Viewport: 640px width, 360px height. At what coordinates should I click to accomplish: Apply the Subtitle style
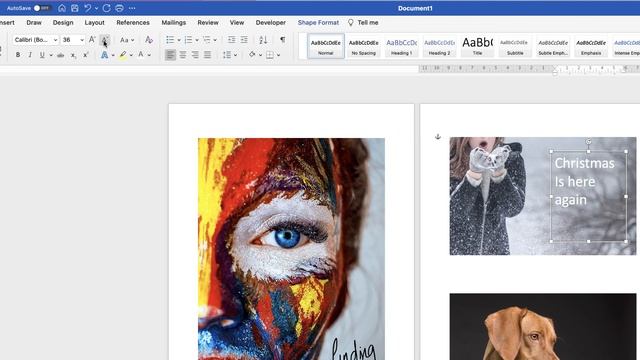pos(515,46)
